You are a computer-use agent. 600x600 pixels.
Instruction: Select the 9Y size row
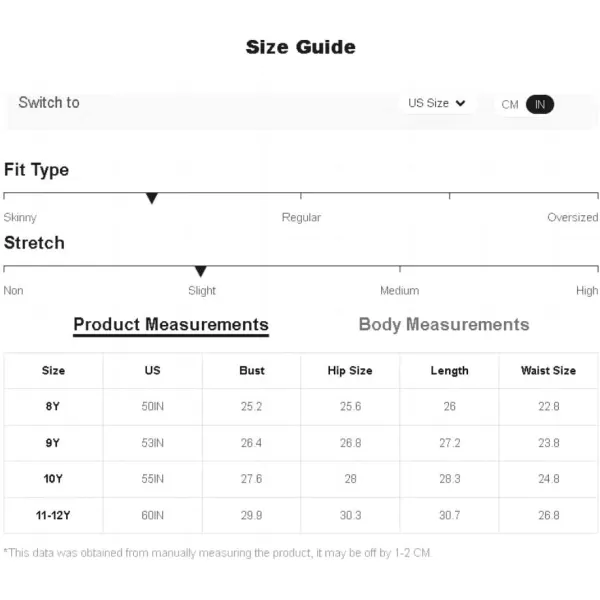[x=300, y=443]
